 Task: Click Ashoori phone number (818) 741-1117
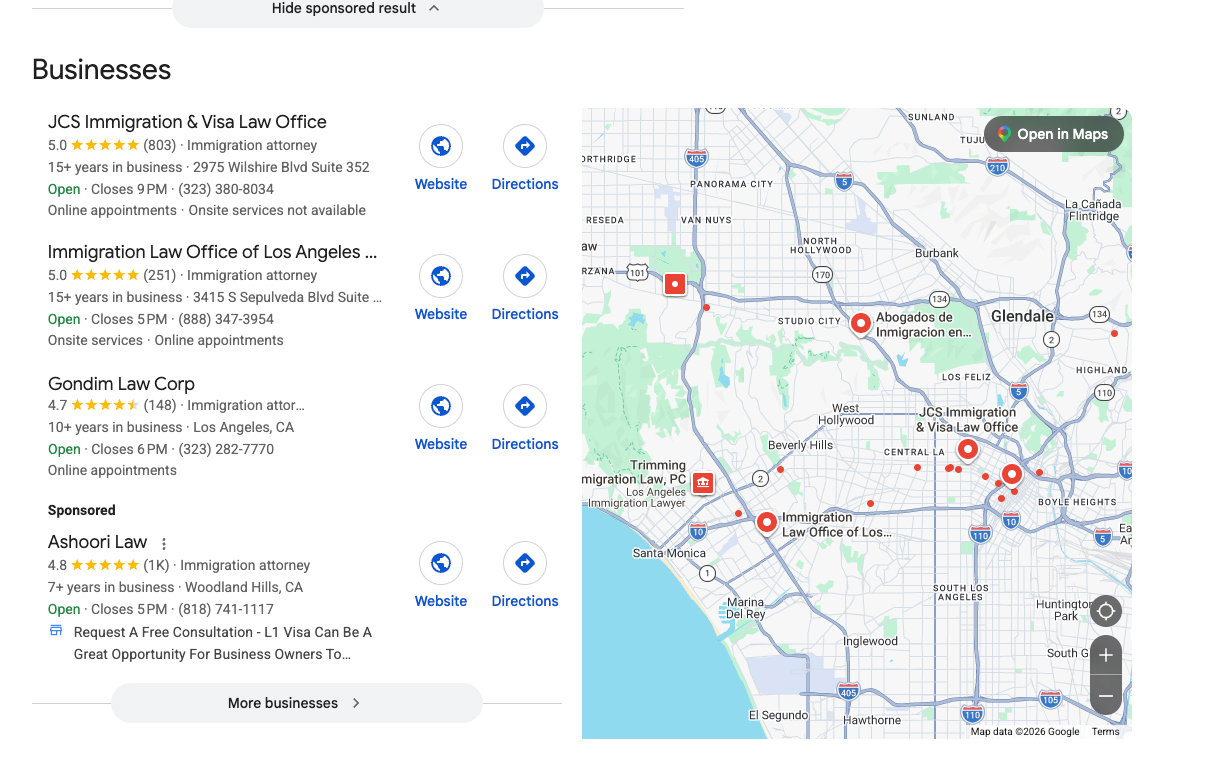tap(226, 609)
